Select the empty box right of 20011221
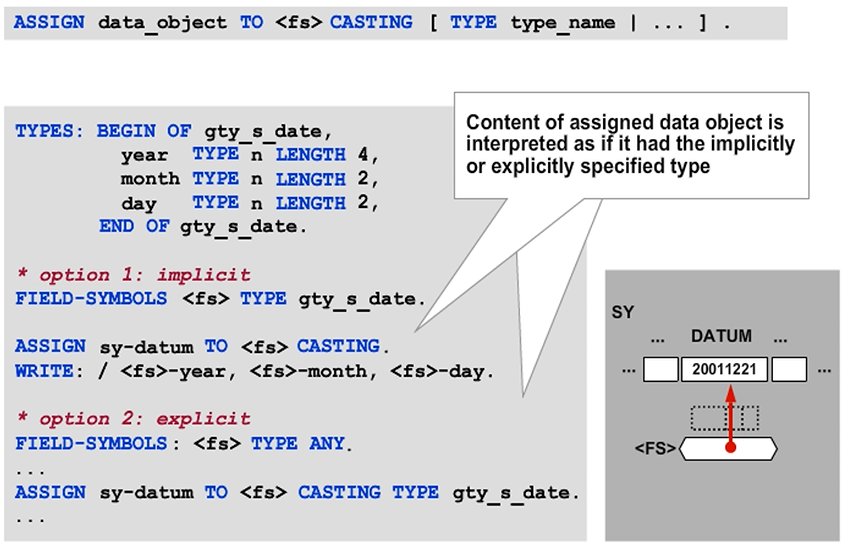 [789, 369]
